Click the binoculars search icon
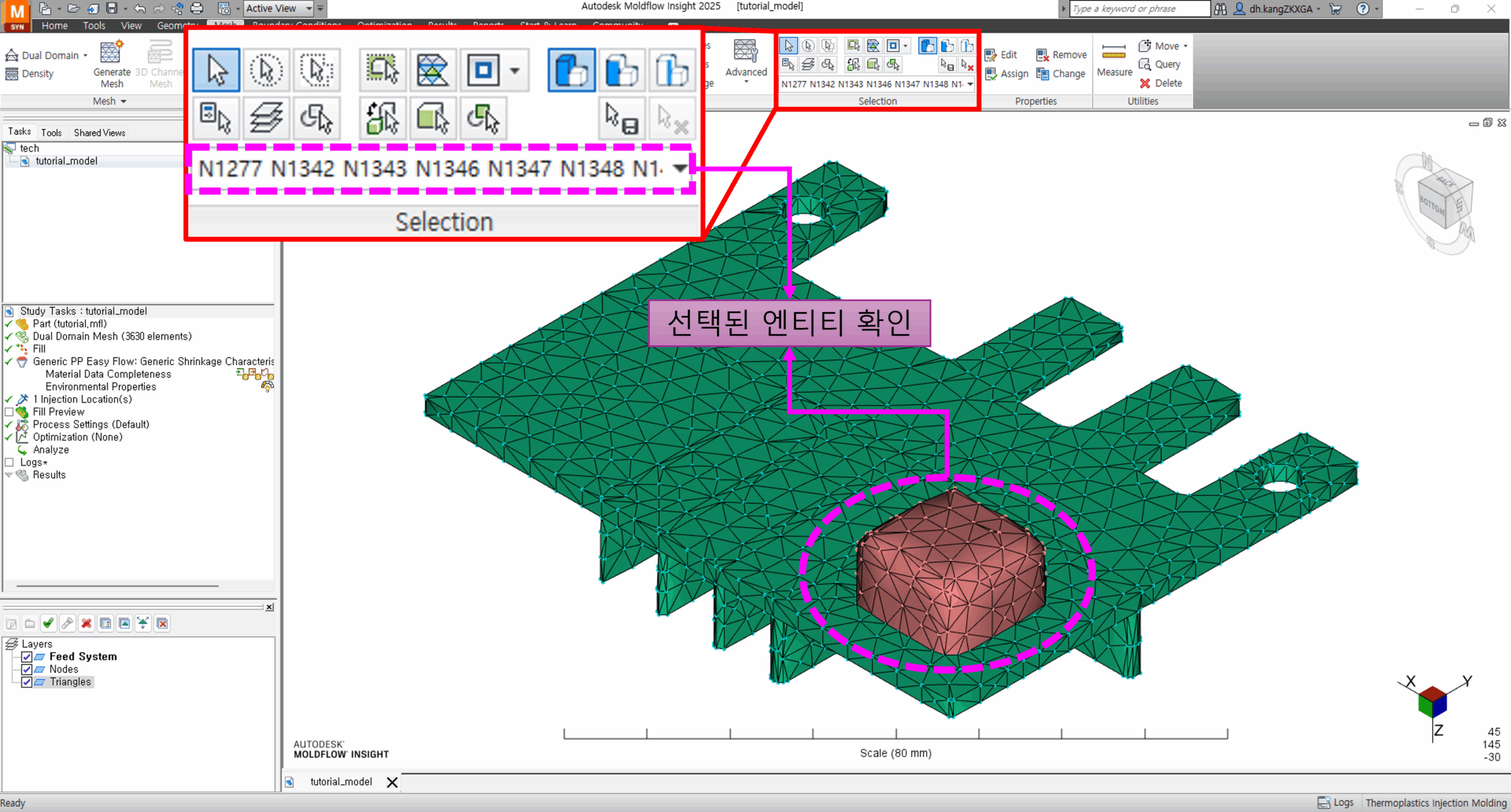1511x812 pixels. coord(1220,9)
